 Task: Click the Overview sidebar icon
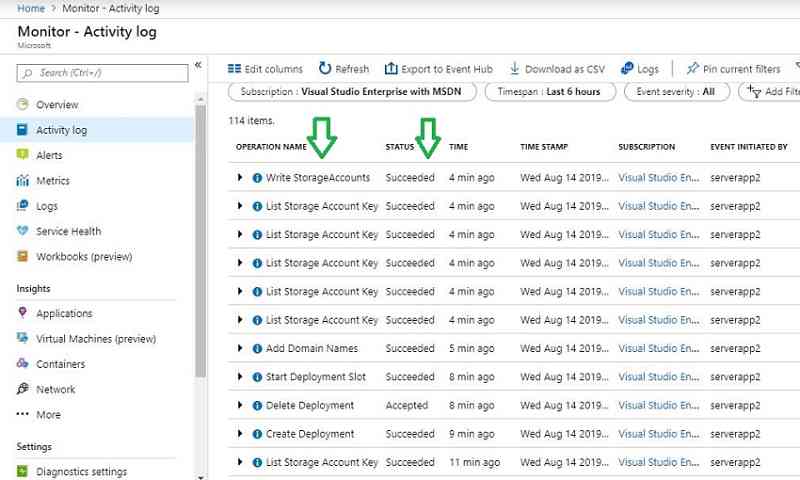(22, 104)
